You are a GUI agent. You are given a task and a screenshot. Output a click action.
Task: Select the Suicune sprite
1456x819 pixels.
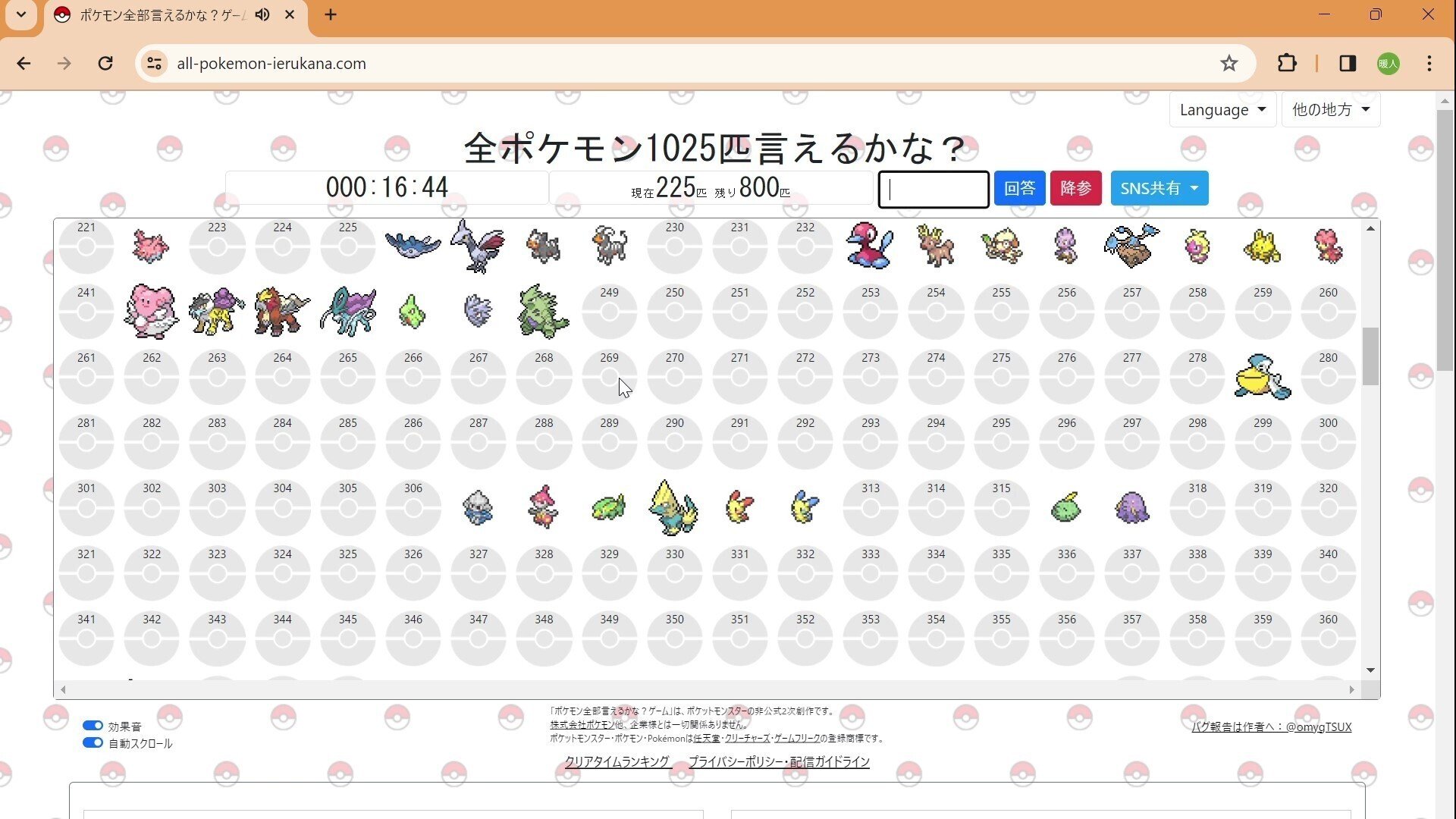[x=348, y=311]
